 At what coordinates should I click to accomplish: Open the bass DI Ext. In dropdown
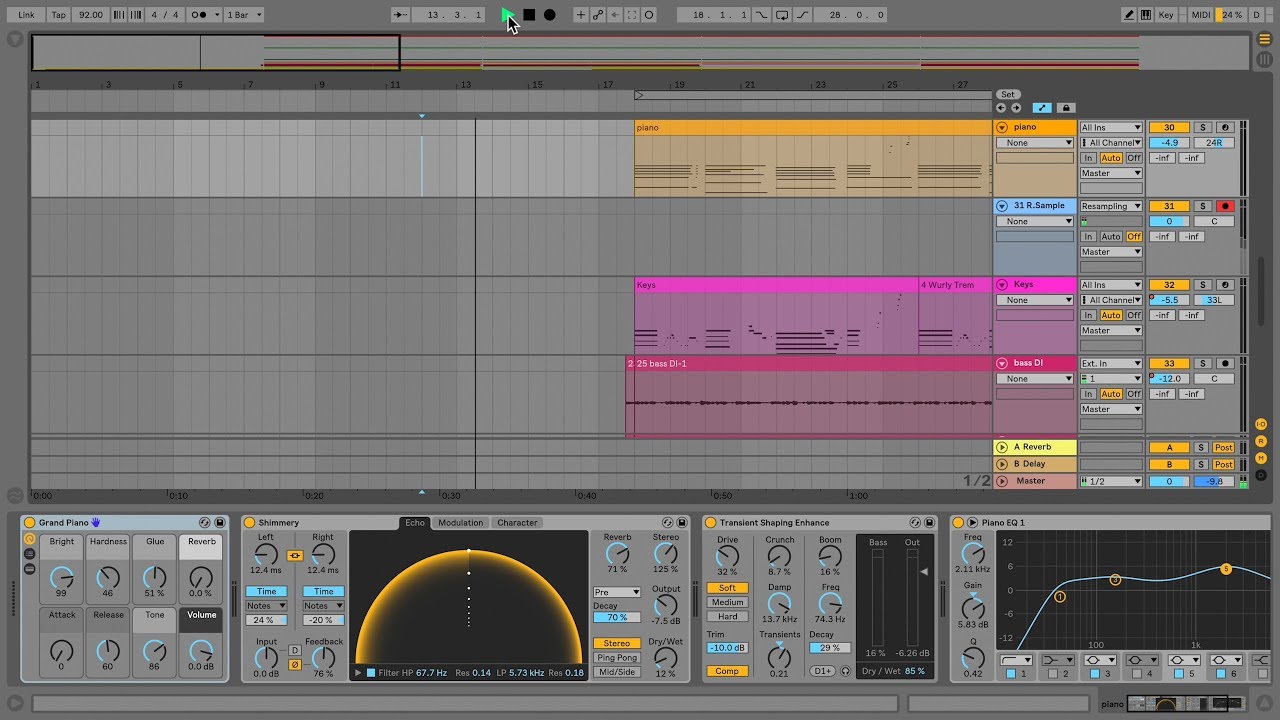pos(1110,364)
